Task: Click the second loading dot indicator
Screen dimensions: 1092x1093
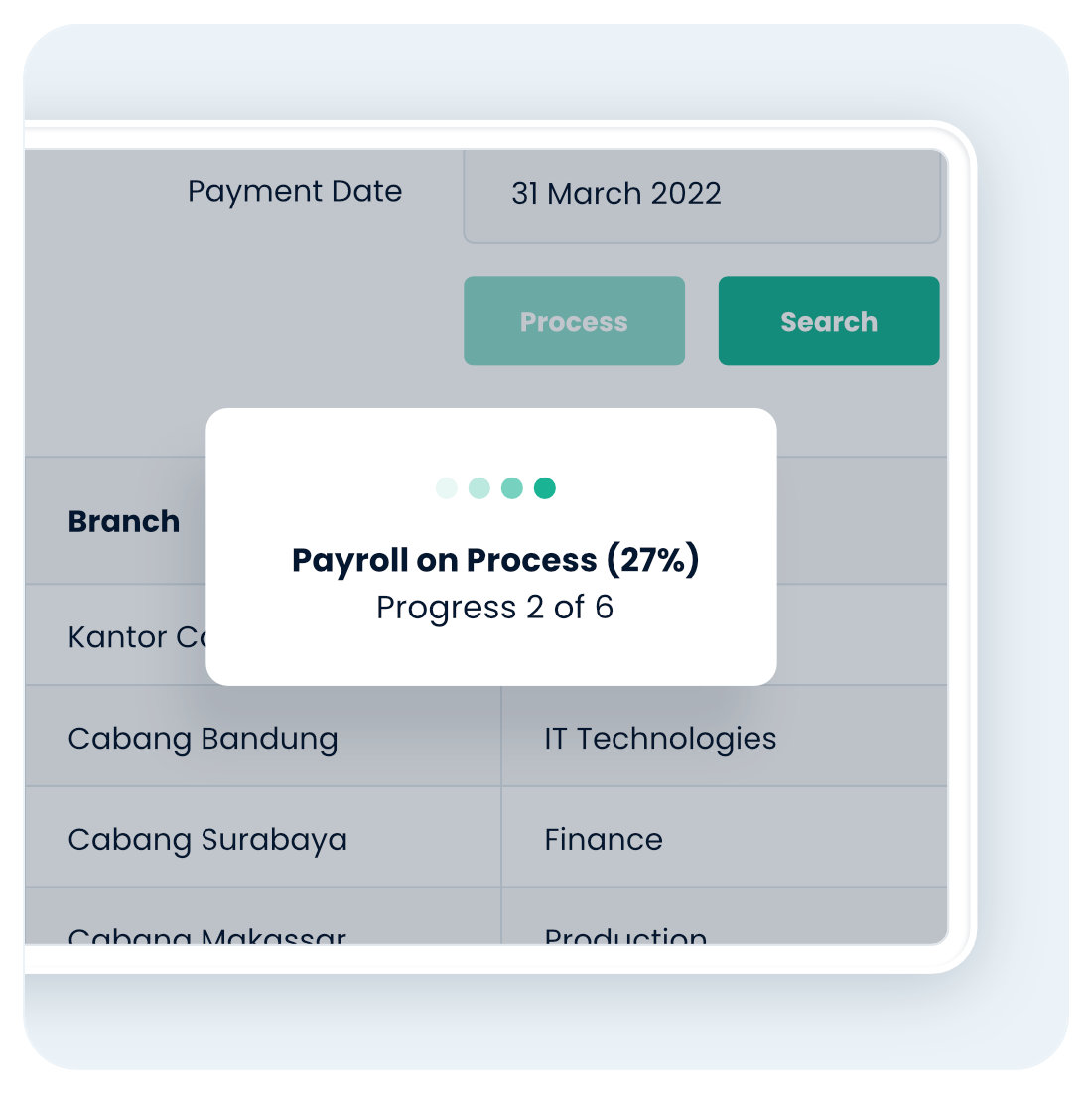Action: (x=479, y=488)
